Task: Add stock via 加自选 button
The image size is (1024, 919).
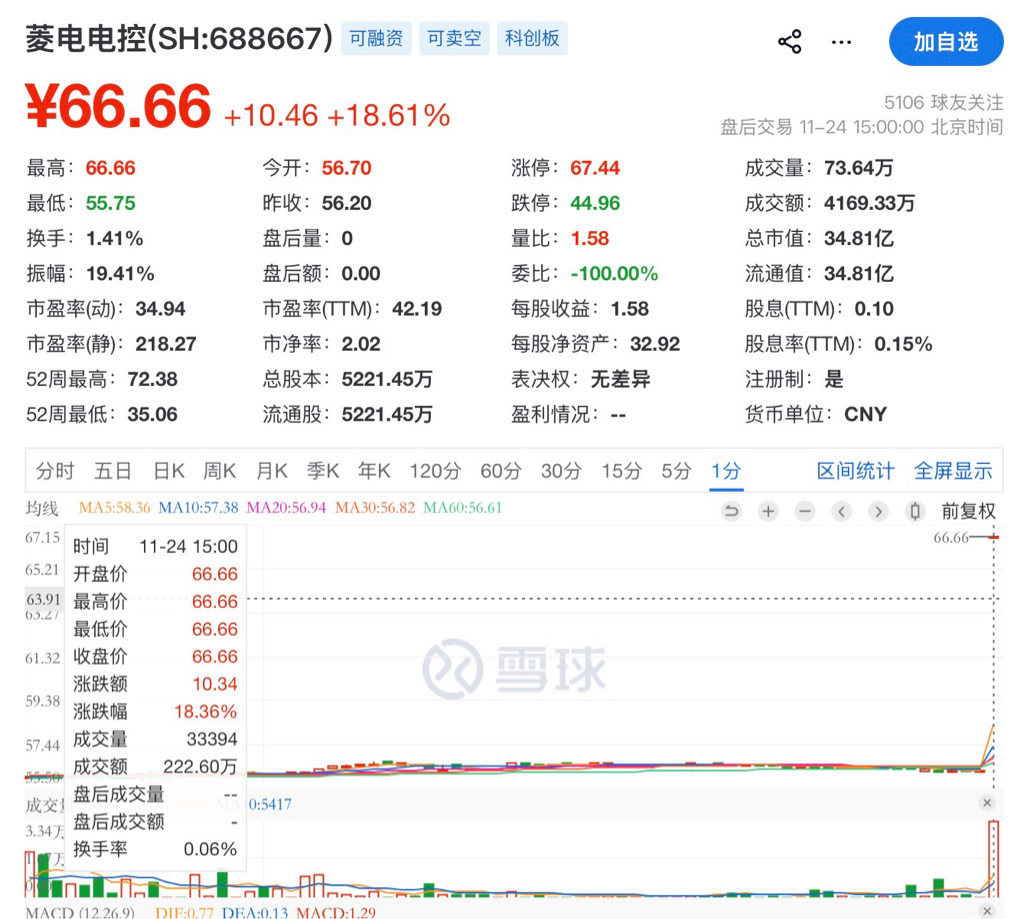Action: point(946,42)
